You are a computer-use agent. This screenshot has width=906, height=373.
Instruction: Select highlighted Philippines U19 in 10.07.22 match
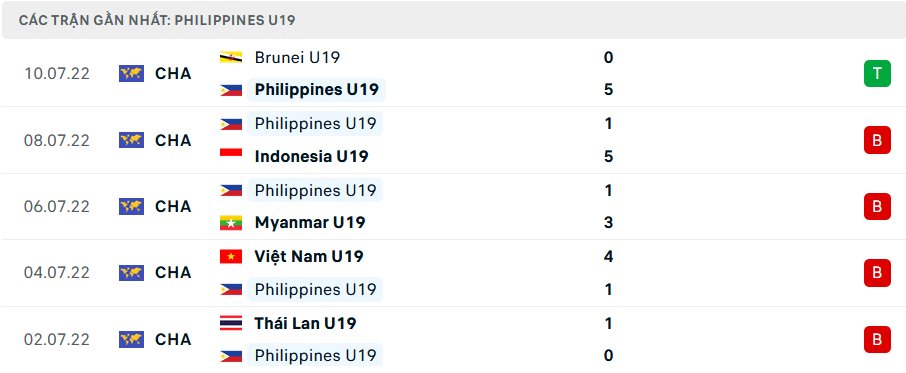(316, 89)
